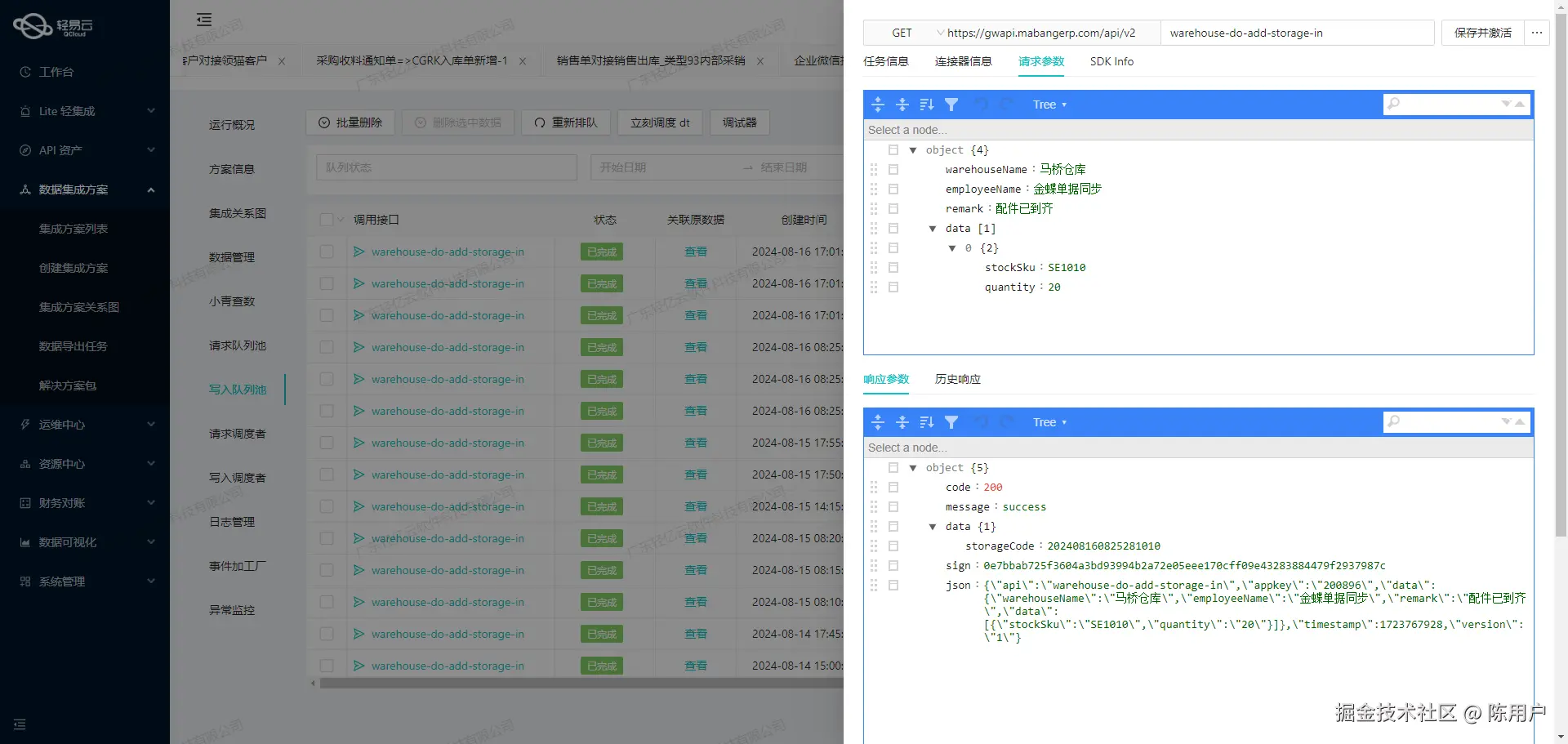Collapse all fields in the 请求参数 editor
This screenshot has width=1568, height=744.
tap(902, 105)
